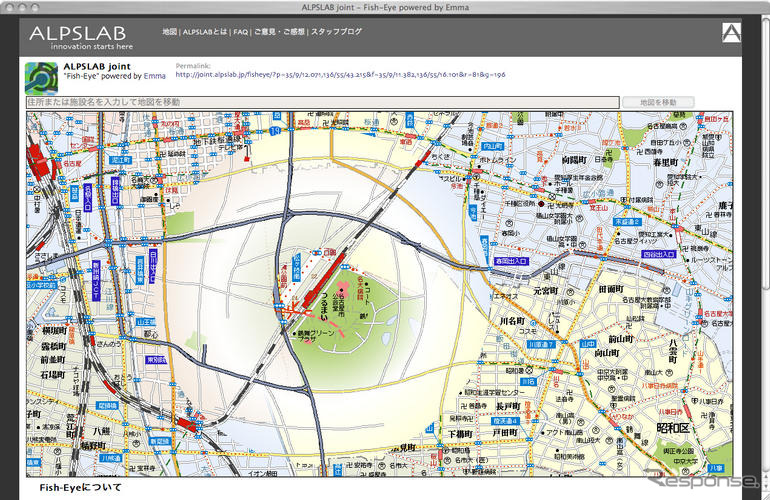Click the 内山町 intersection label
The image size is (770, 500).
[x=493, y=146]
